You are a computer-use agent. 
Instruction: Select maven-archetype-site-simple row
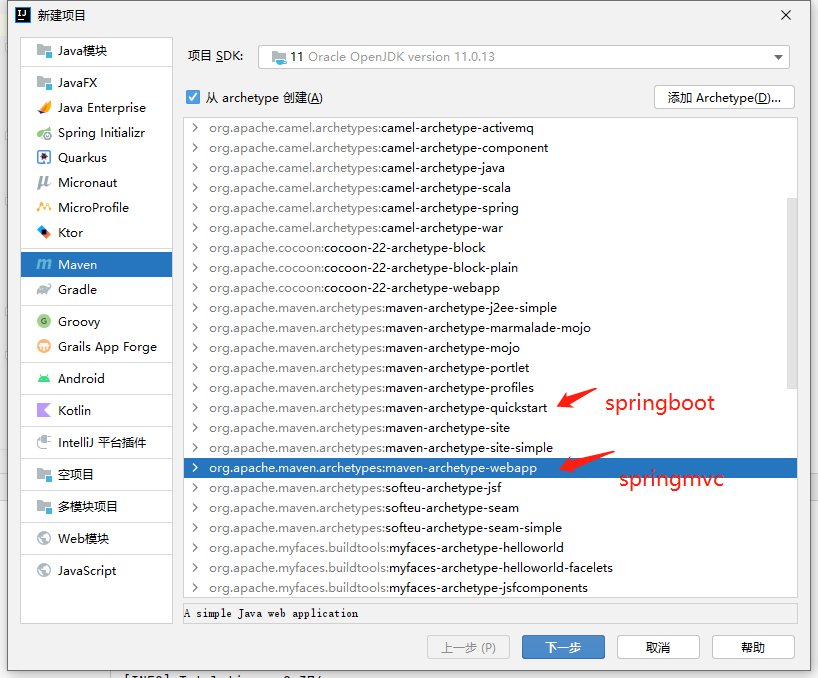point(490,447)
